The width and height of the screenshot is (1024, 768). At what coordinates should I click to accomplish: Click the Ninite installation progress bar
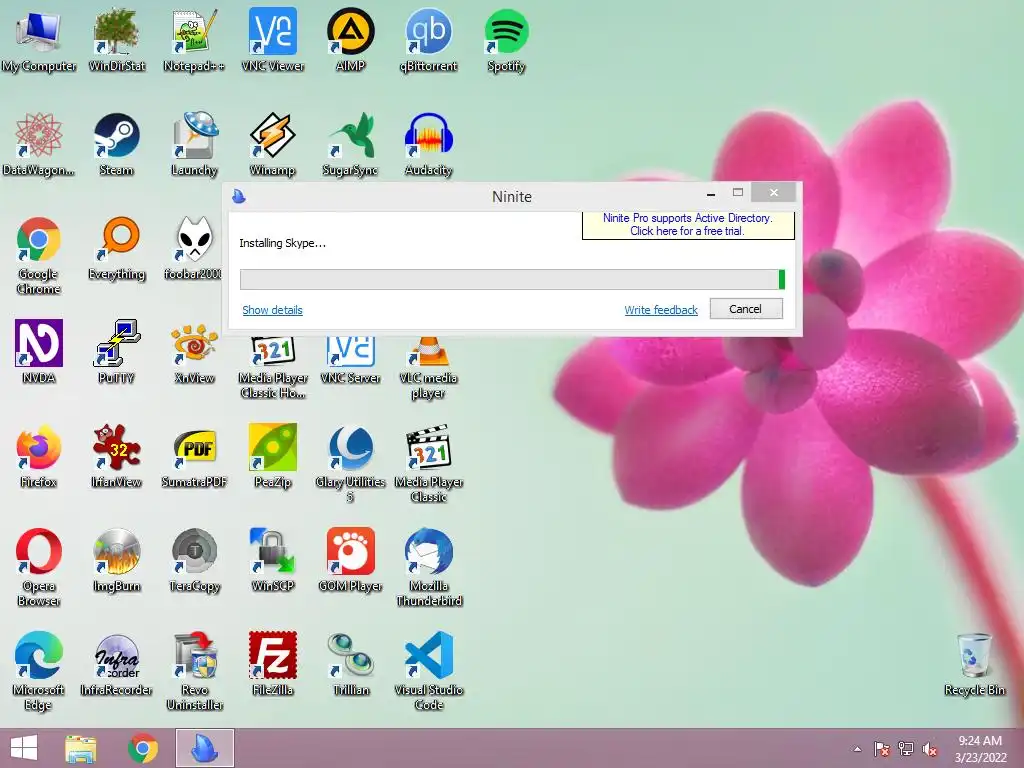pos(512,280)
